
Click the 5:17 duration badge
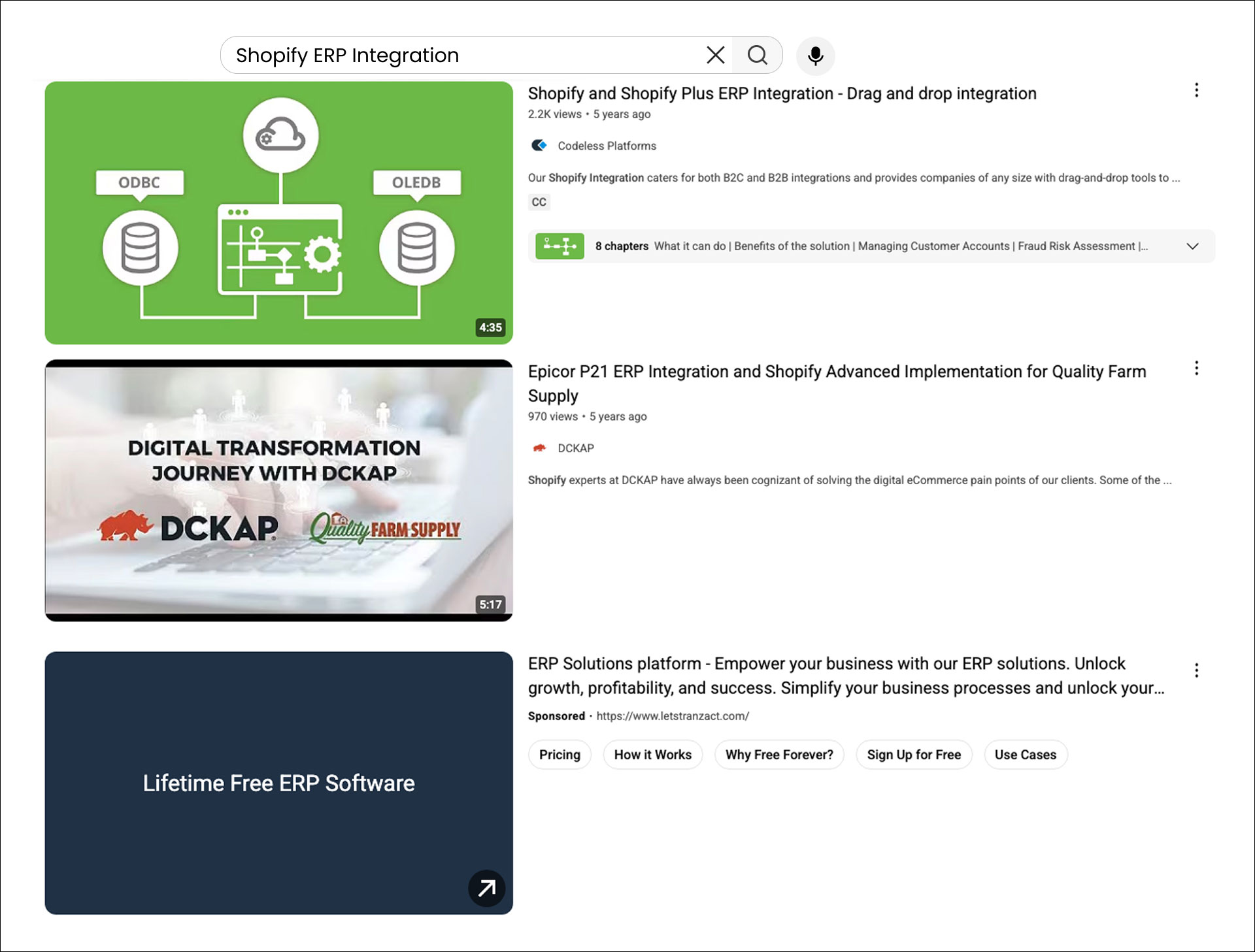(490, 604)
